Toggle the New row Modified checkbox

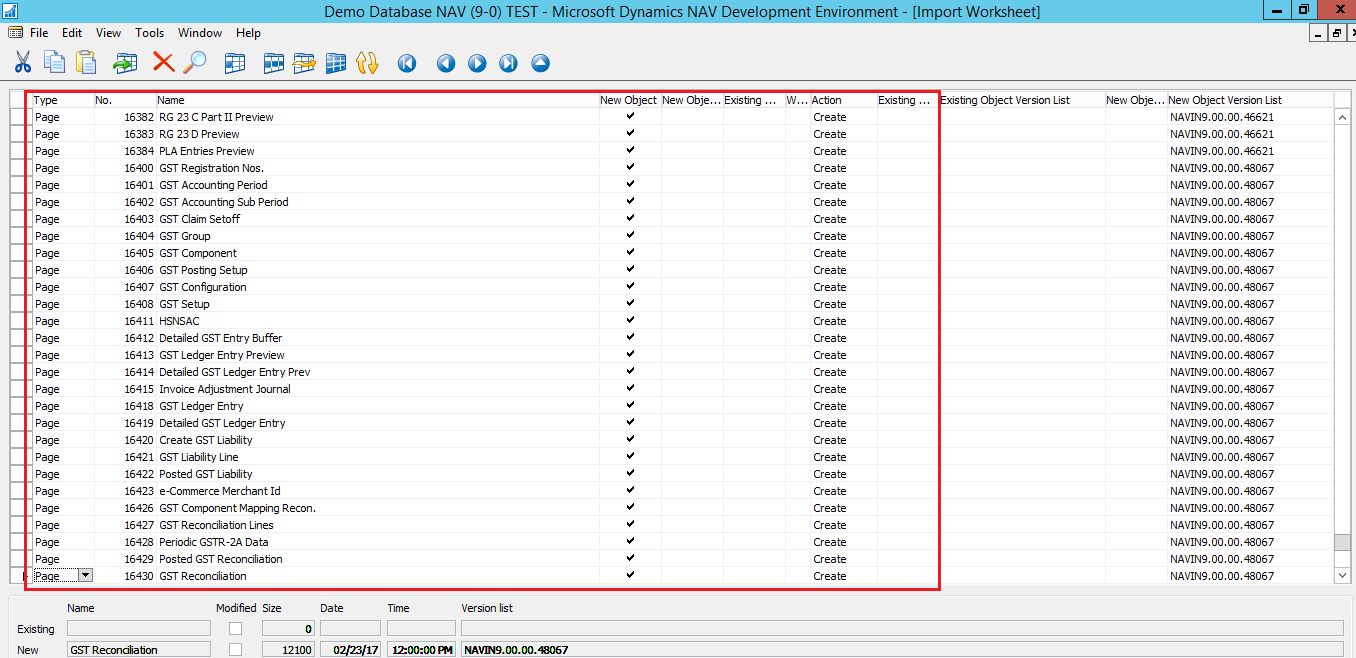pyautogui.click(x=235, y=650)
